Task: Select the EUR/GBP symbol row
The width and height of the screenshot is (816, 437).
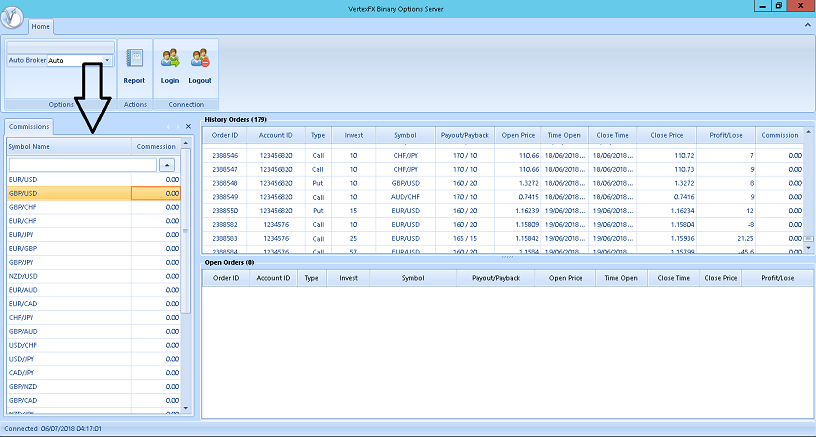Action: pos(94,248)
